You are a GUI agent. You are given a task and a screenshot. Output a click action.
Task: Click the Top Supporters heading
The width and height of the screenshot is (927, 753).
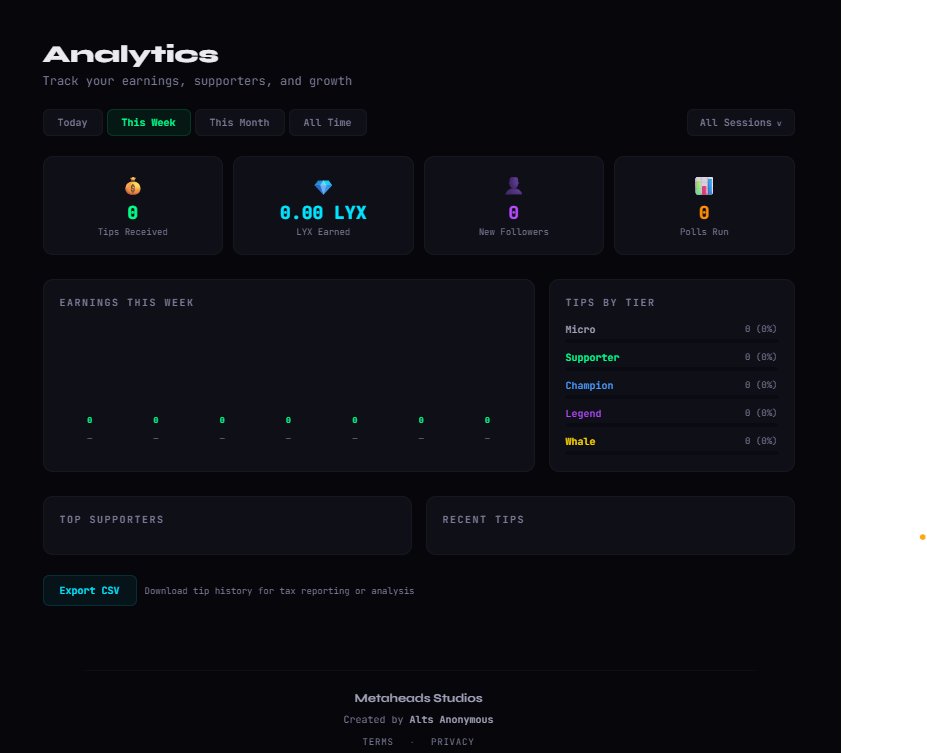112,519
